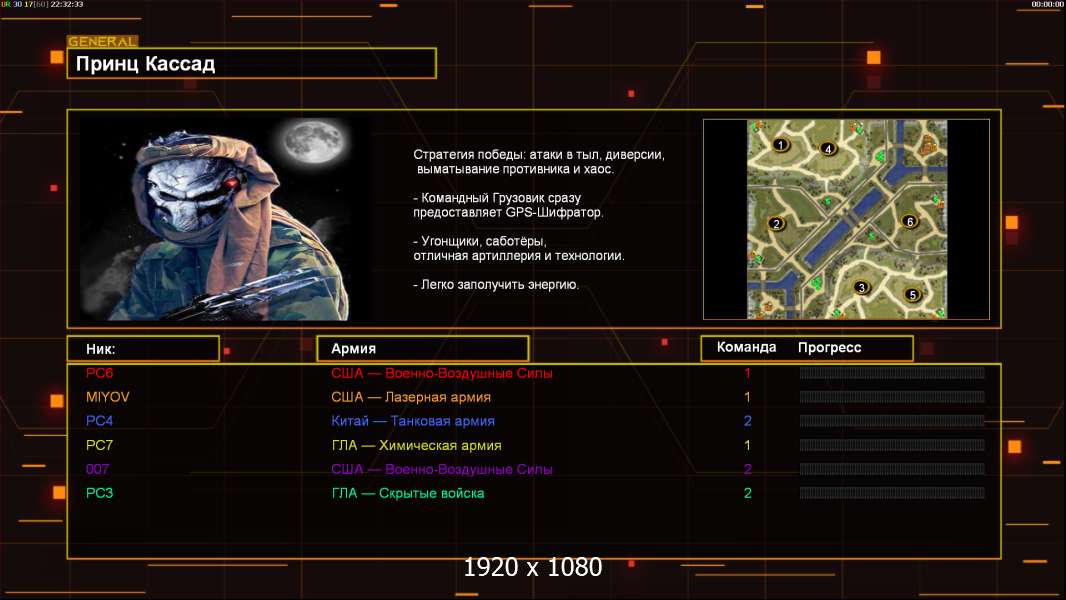Click the 'Ник:' column header
The width and height of the screenshot is (1066, 600).
point(143,349)
